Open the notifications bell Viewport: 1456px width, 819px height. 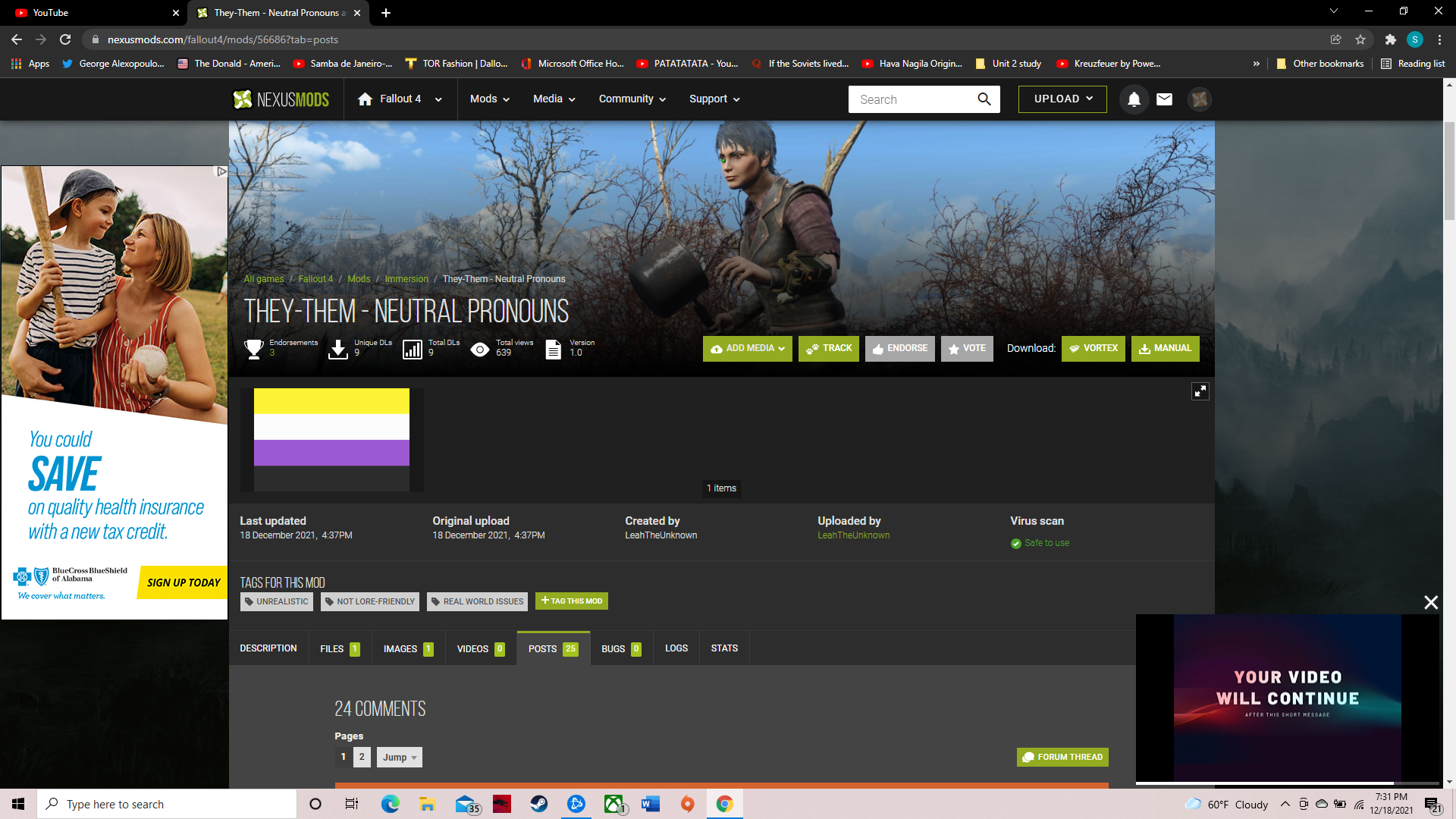click(1134, 99)
